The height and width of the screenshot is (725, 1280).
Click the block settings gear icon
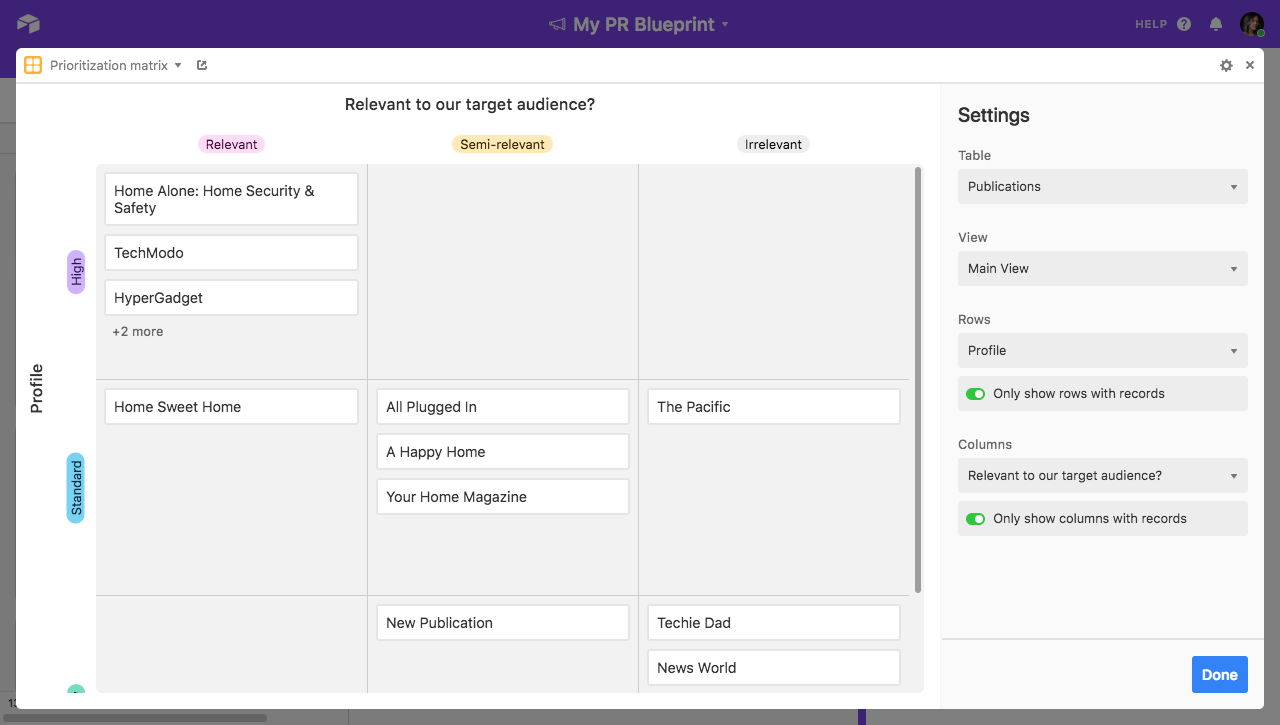click(1226, 65)
